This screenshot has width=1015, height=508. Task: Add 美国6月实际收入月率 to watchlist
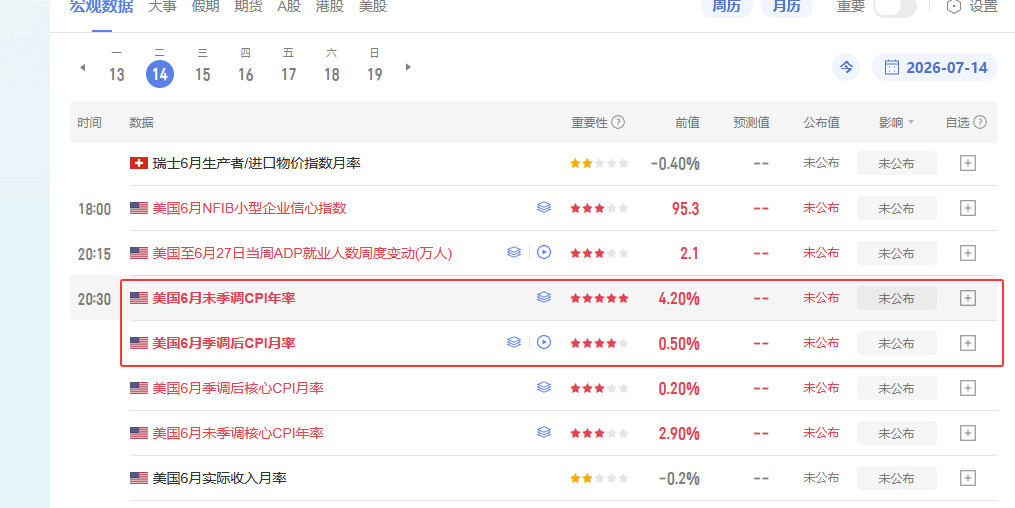tap(967, 478)
